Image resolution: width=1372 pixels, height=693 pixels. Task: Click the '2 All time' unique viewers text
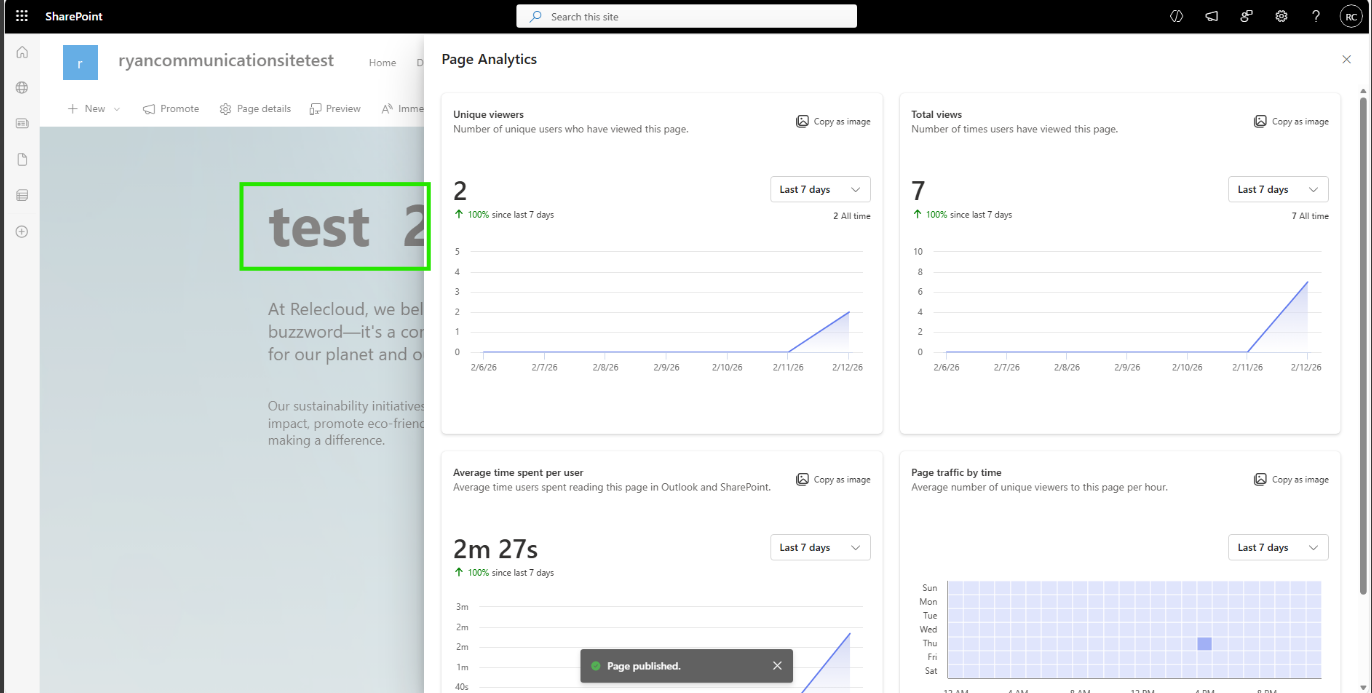coord(851,216)
